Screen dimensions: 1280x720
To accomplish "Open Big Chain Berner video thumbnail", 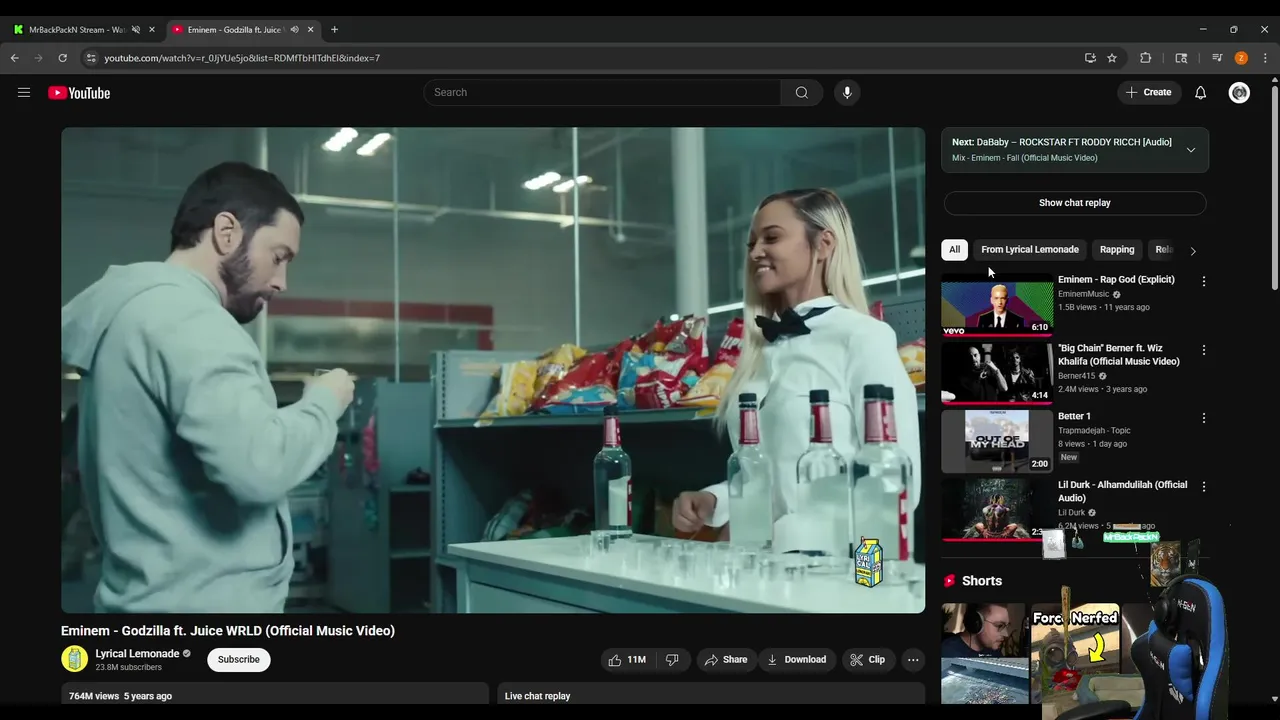I will pyautogui.click(x=997, y=373).
